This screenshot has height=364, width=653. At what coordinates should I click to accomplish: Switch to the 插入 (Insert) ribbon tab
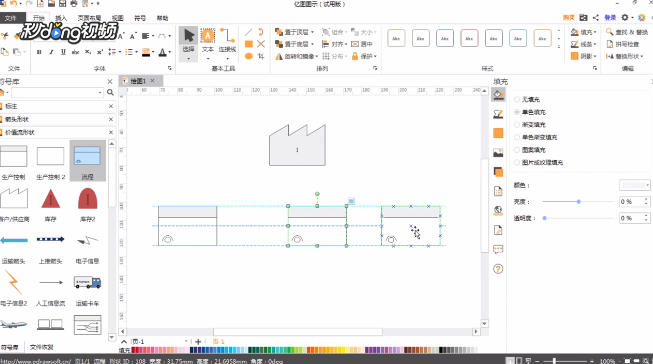61,18
